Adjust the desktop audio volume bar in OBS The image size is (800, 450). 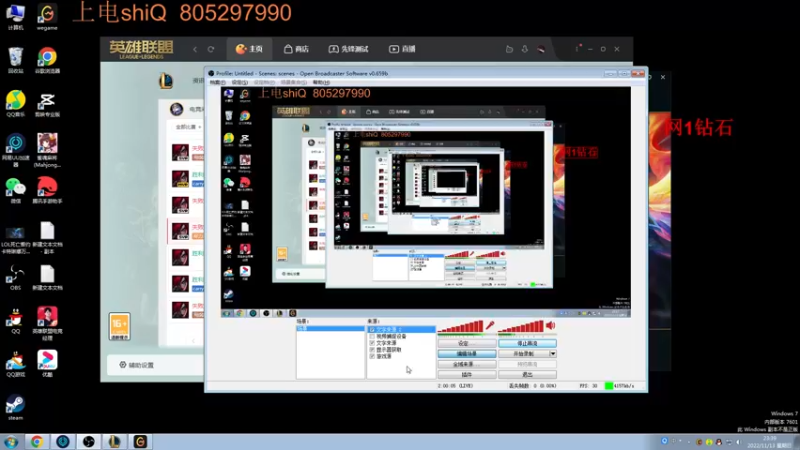pyautogui.click(x=521, y=327)
